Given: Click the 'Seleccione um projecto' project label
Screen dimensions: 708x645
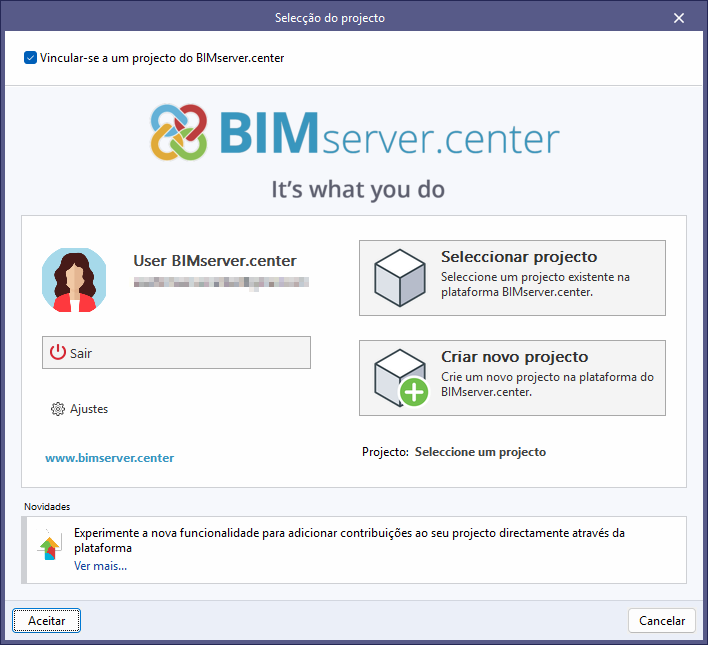Looking at the screenshot, I should coord(480,452).
